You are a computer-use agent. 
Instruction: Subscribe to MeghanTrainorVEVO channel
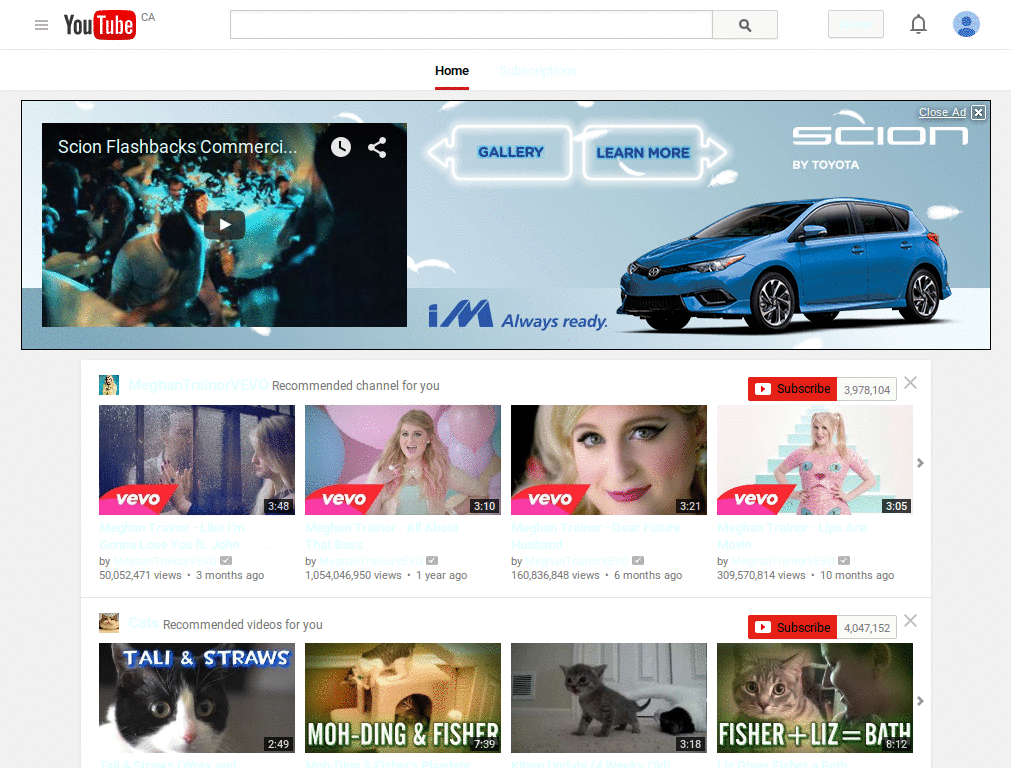[792, 389]
